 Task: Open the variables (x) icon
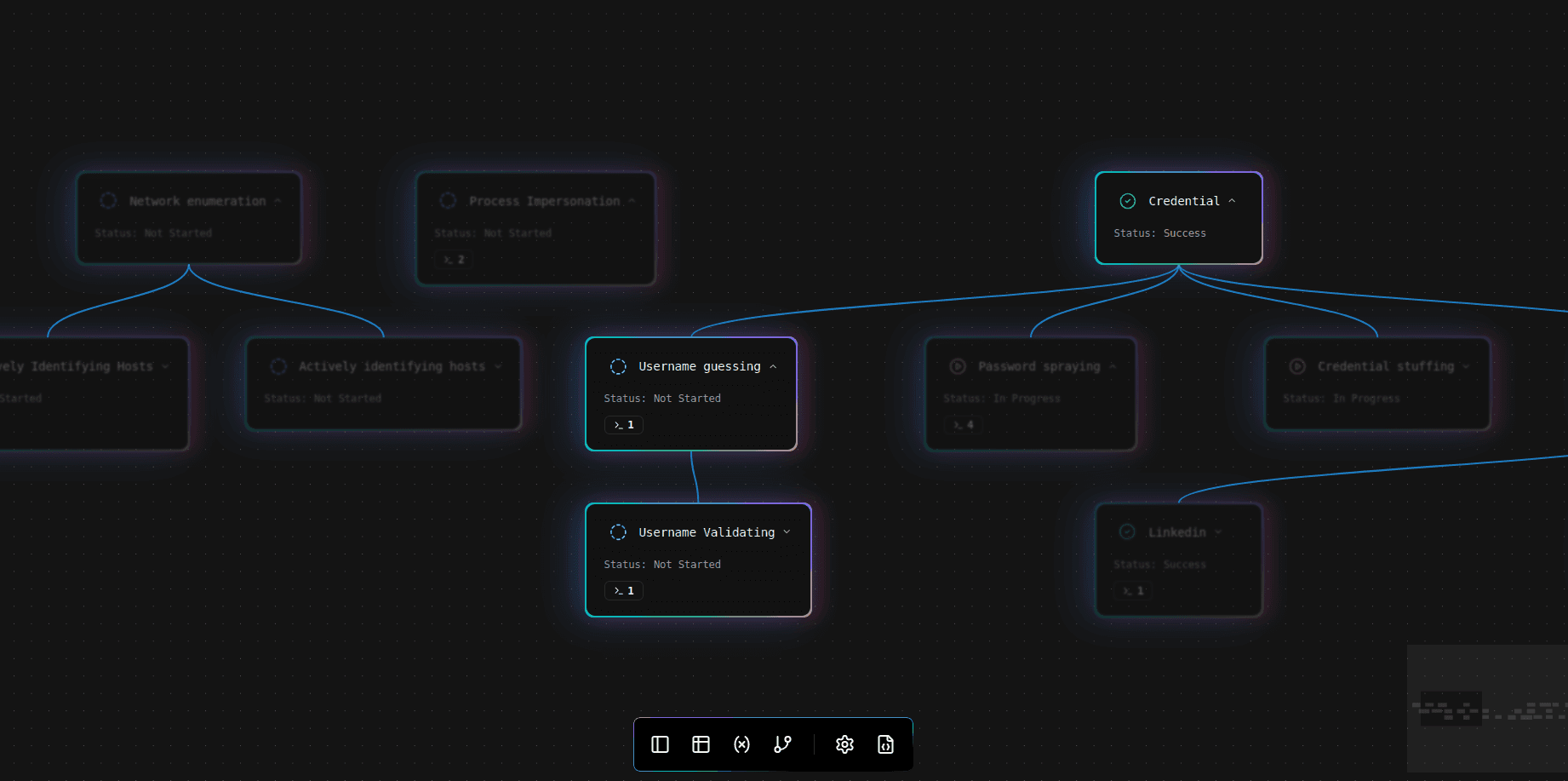(x=741, y=744)
